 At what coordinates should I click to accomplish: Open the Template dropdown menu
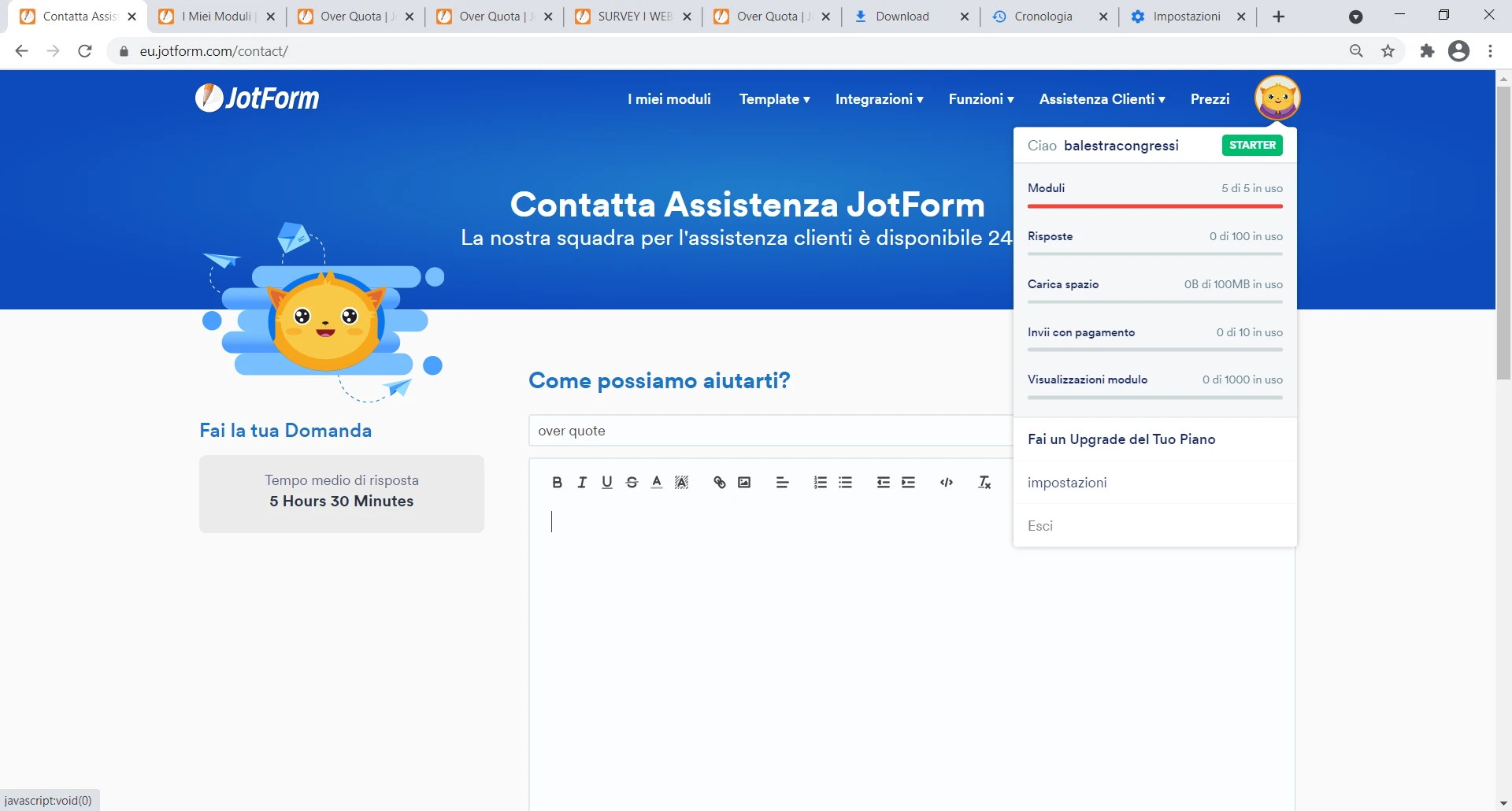pyautogui.click(x=774, y=99)
